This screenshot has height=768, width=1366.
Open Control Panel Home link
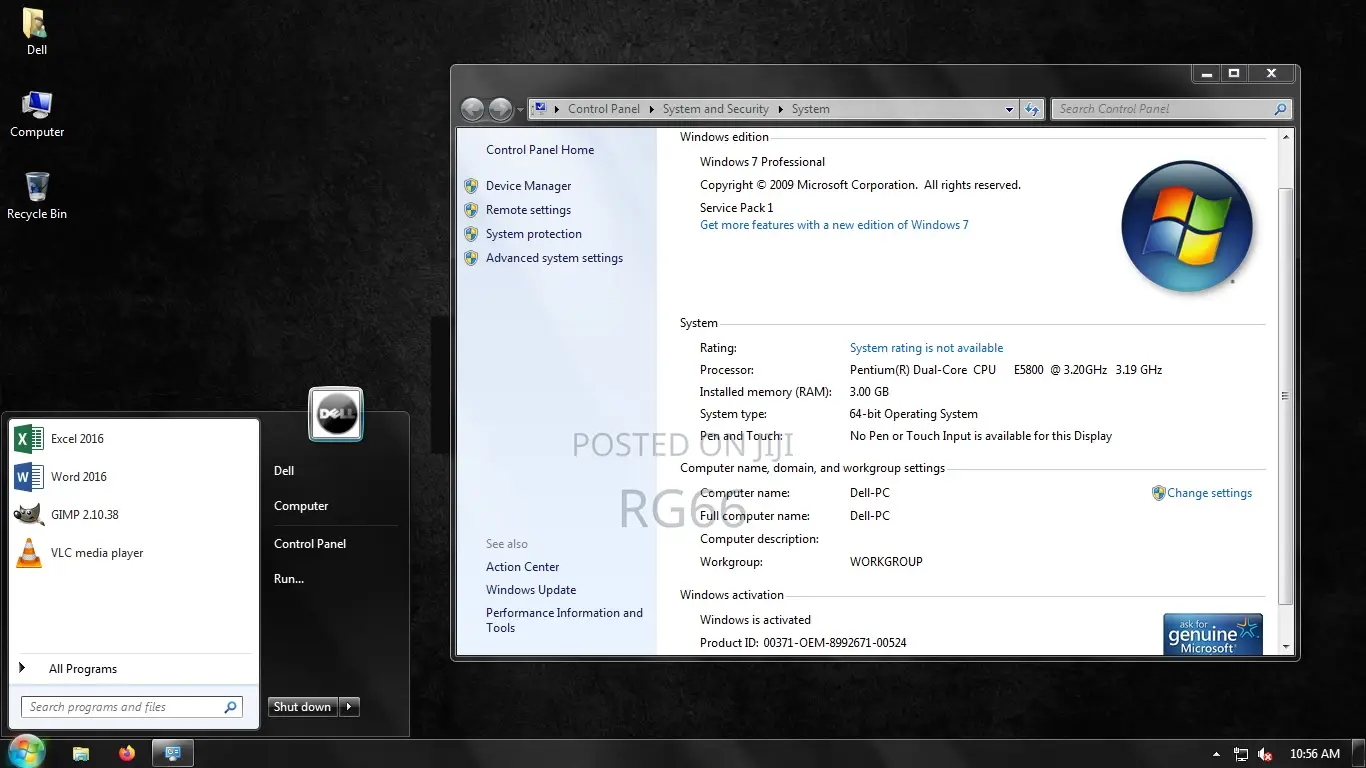click(540, 150)
